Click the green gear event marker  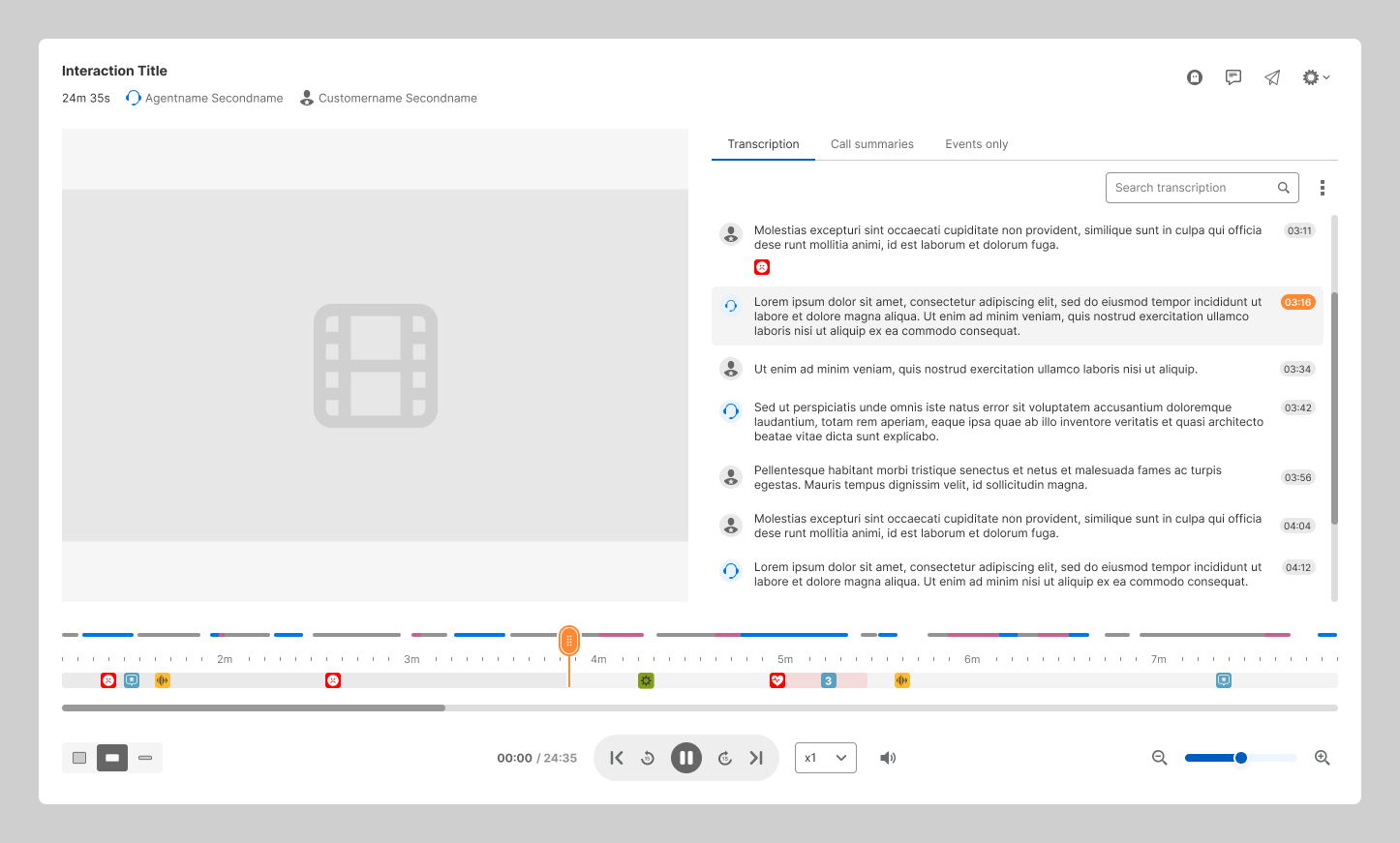(x=646, y=680)
